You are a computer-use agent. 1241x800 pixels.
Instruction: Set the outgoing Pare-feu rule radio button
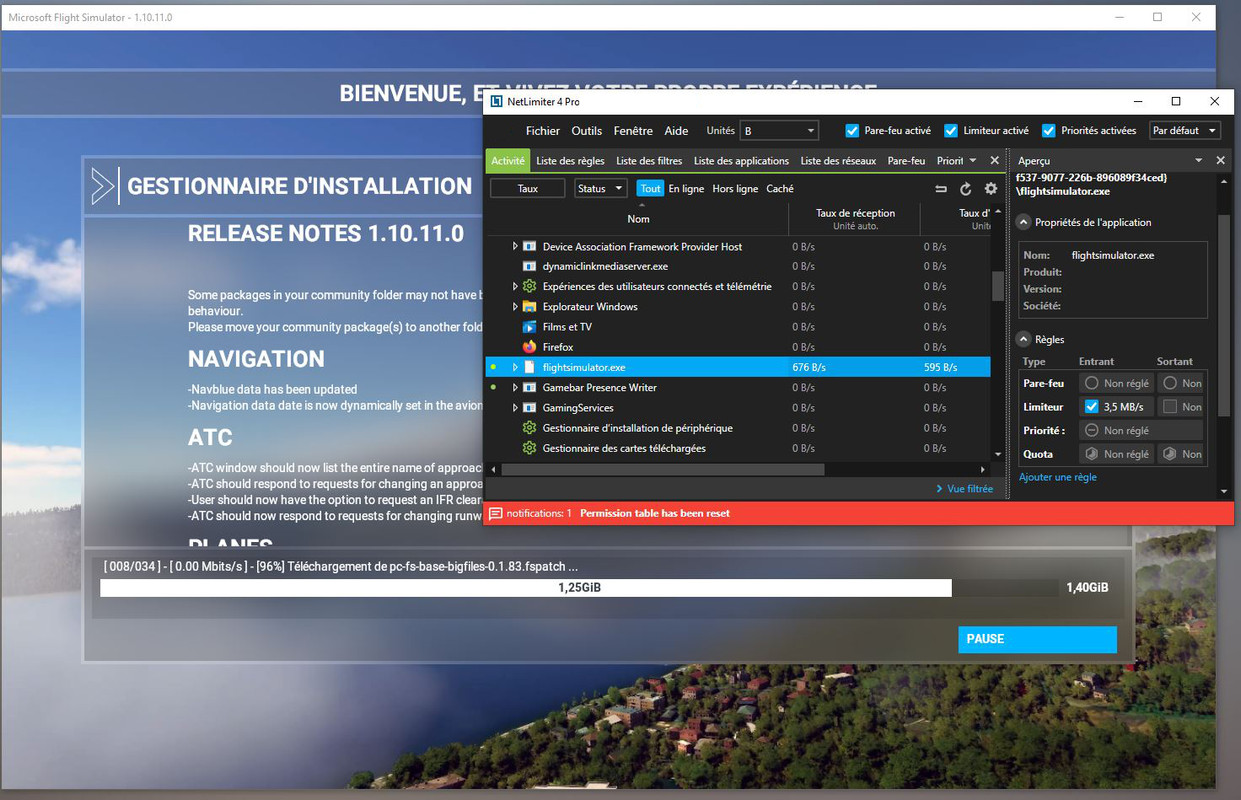click(x=1170, y=383)
